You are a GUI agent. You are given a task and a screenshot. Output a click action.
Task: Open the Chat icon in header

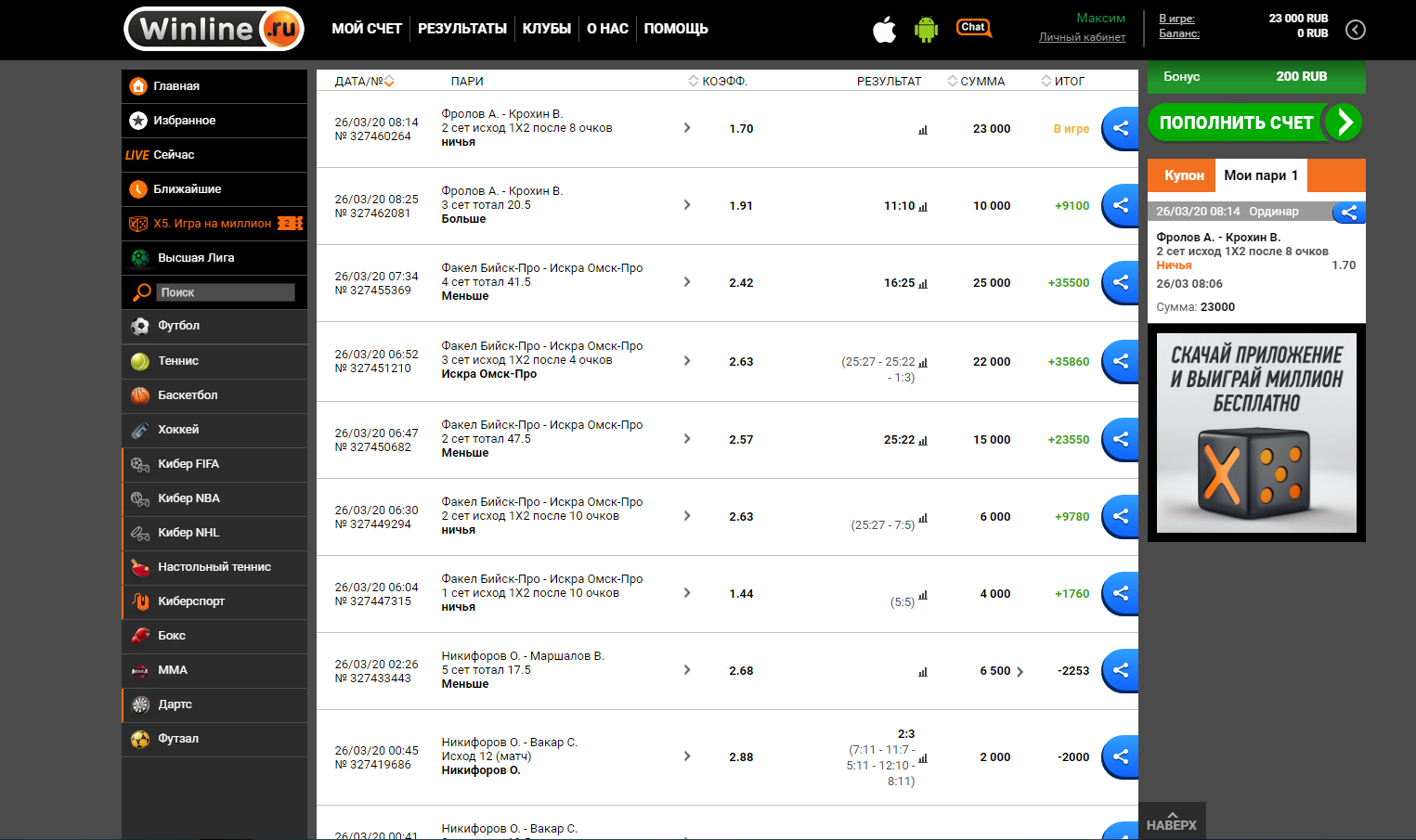click(973, 28)
